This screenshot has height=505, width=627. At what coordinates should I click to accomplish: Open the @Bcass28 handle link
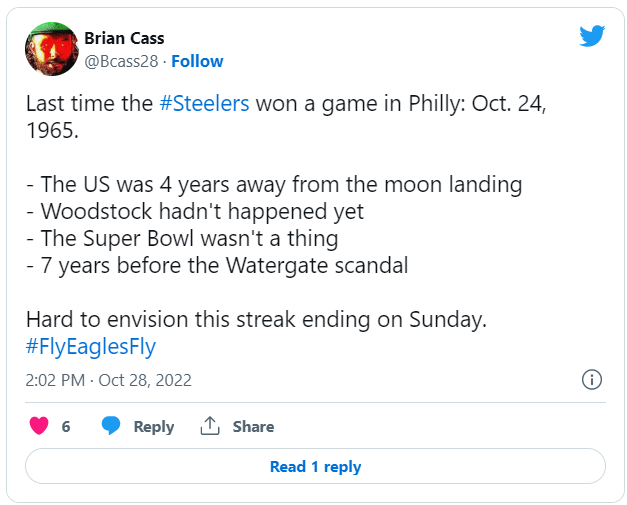(x=123, y=61)
